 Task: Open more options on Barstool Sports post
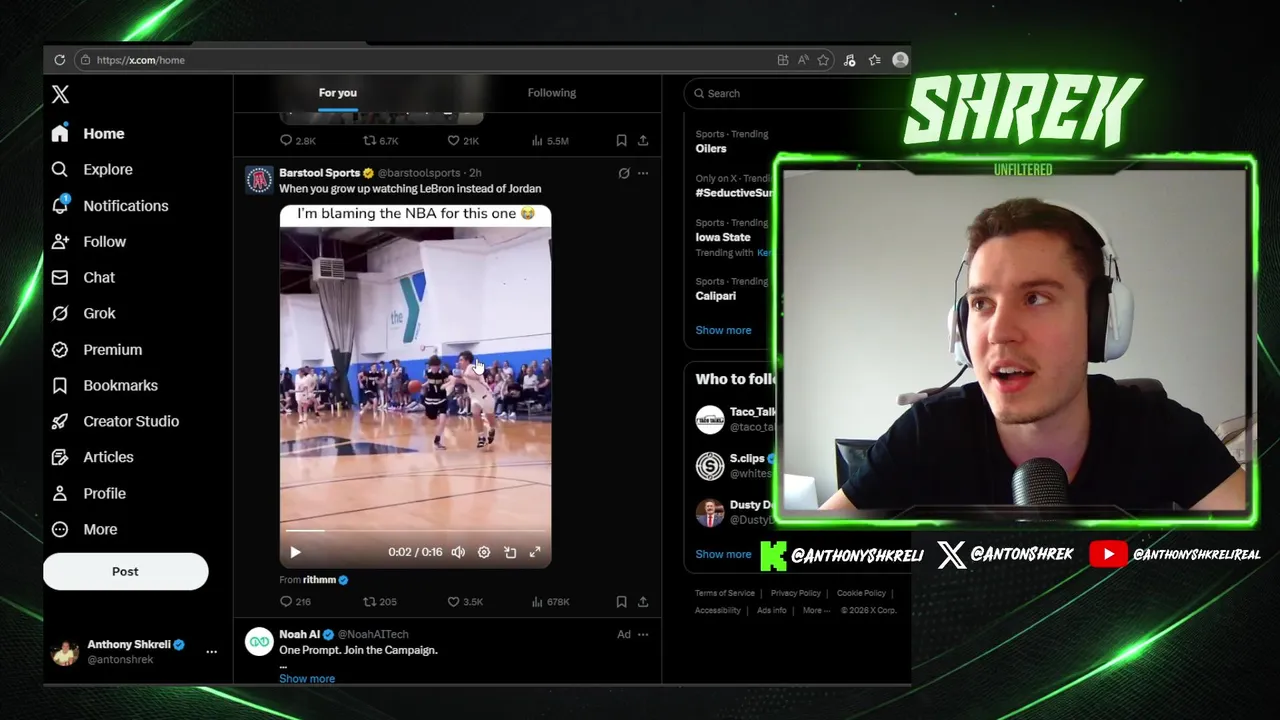[643, 173]
